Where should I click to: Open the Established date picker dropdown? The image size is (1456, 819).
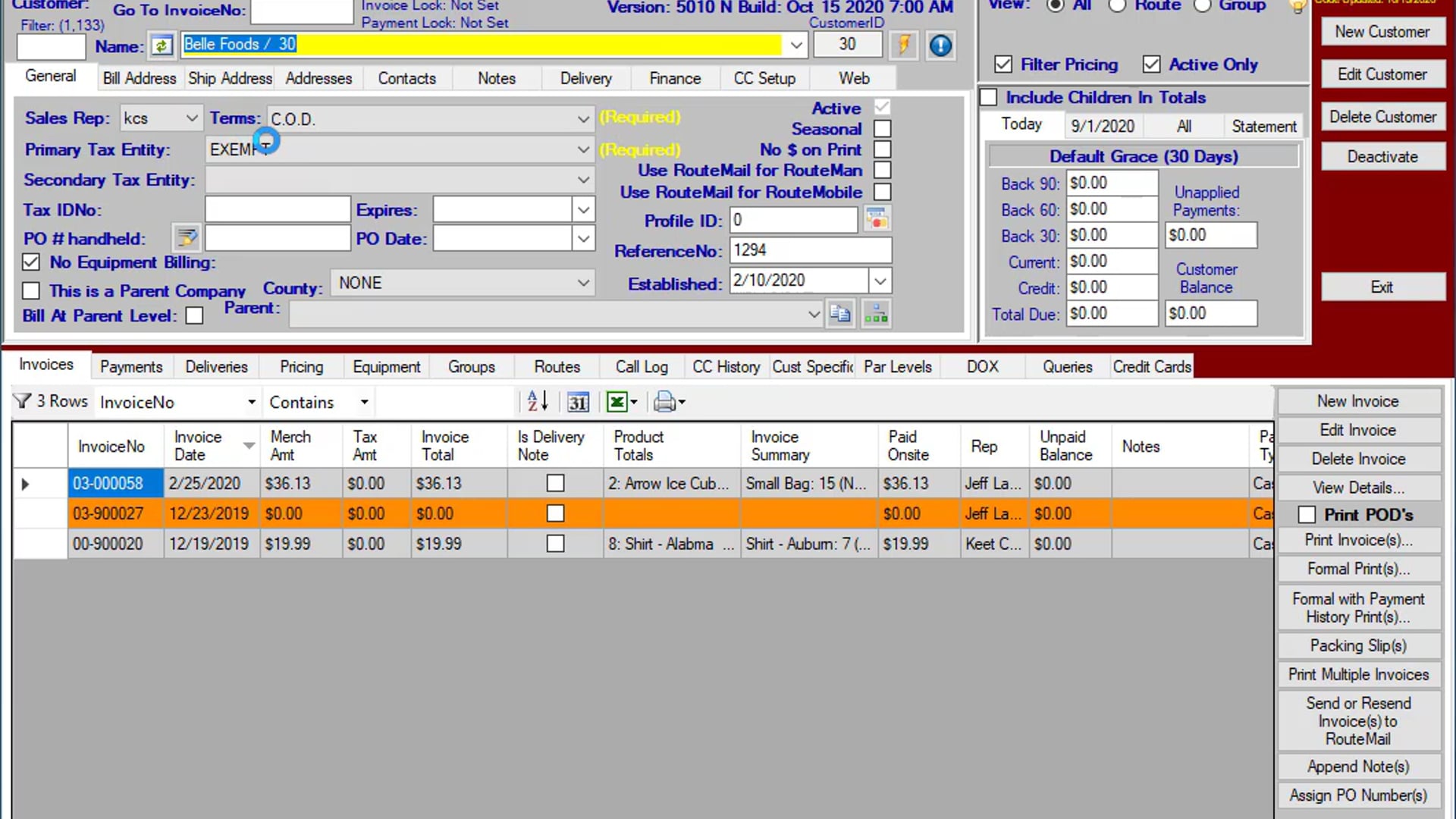(880, 281)
